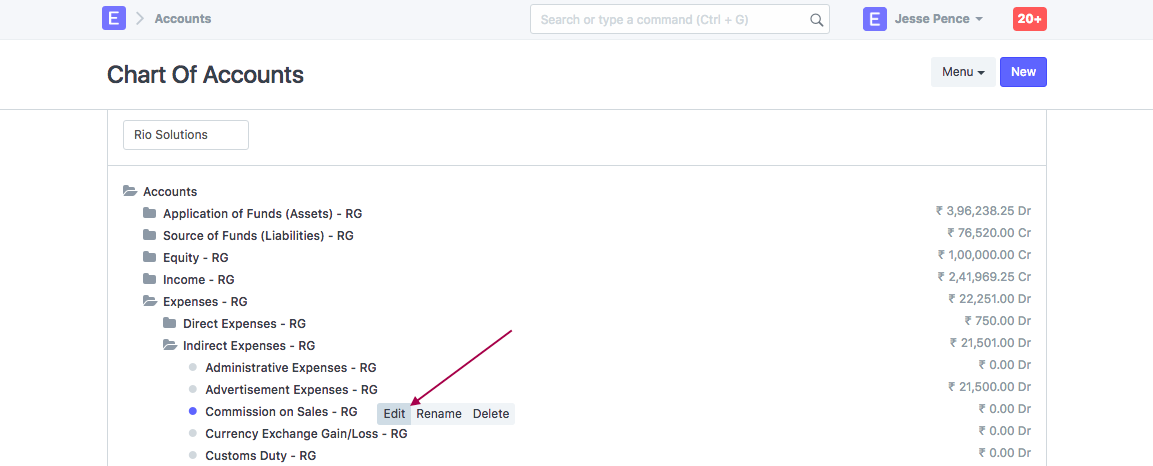Open the Menu dropdown button

tap(963, 72)
